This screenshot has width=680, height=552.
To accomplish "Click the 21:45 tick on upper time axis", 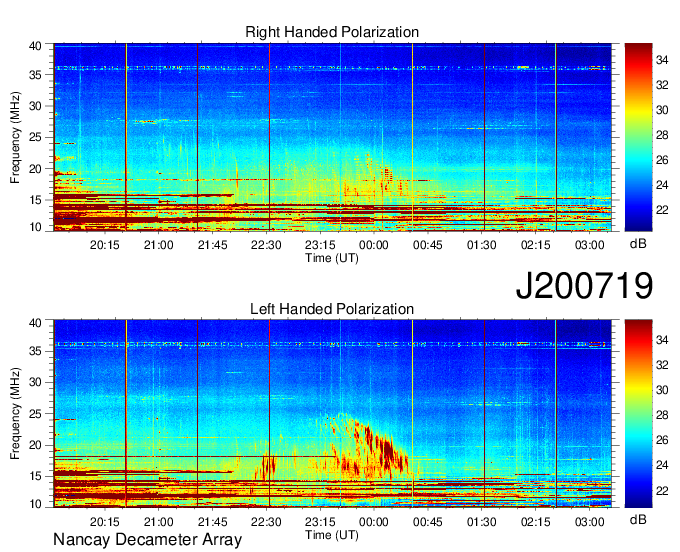I will tap(212, 245).
